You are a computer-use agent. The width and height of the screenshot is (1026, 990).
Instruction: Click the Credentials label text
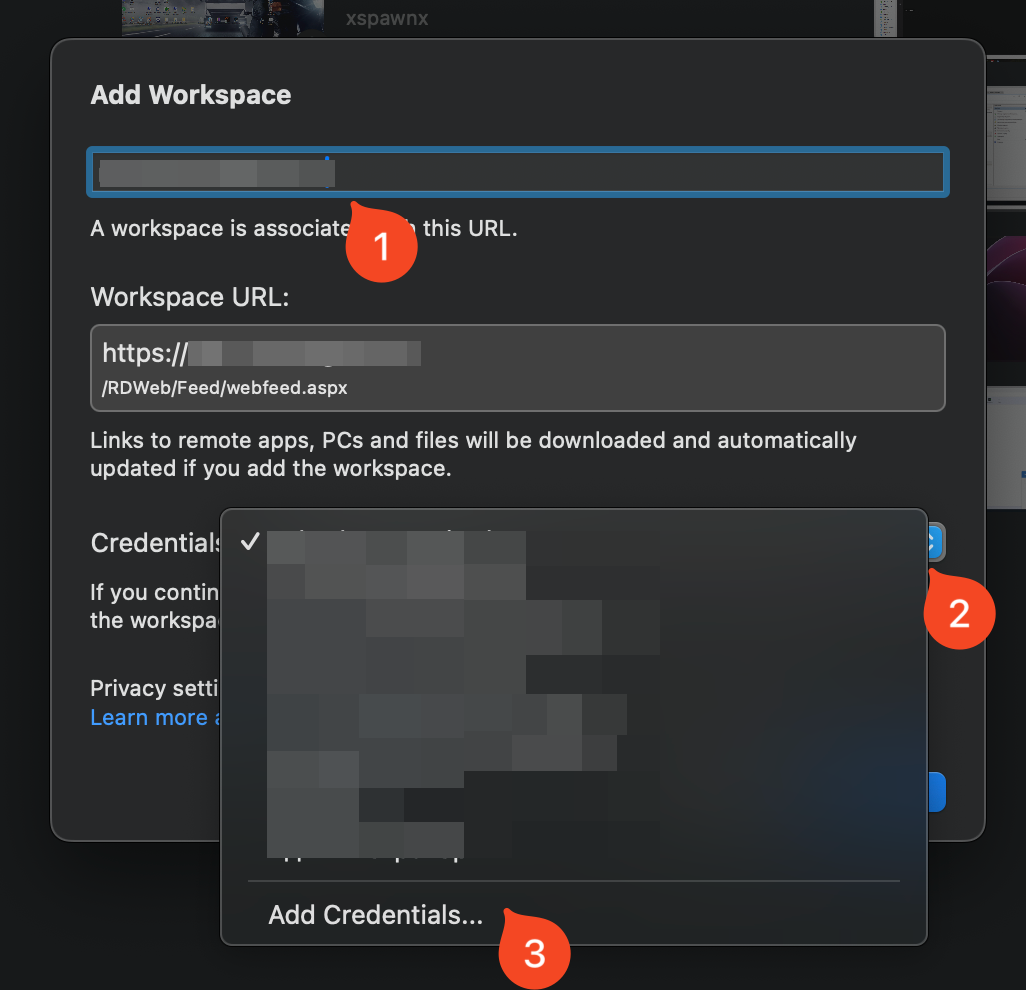click(x=155, y=543)
